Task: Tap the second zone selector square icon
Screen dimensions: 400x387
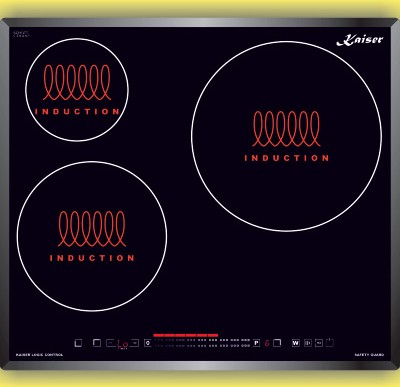Action: click(97, 343)
